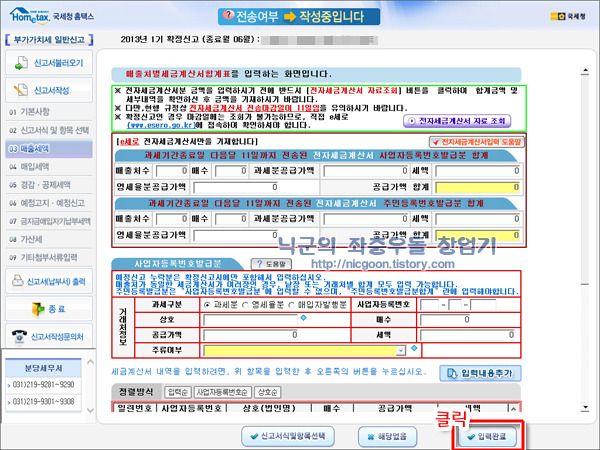Click the main panel scrollbar down arrow
The image size is (600, 450).
(584, 408)
